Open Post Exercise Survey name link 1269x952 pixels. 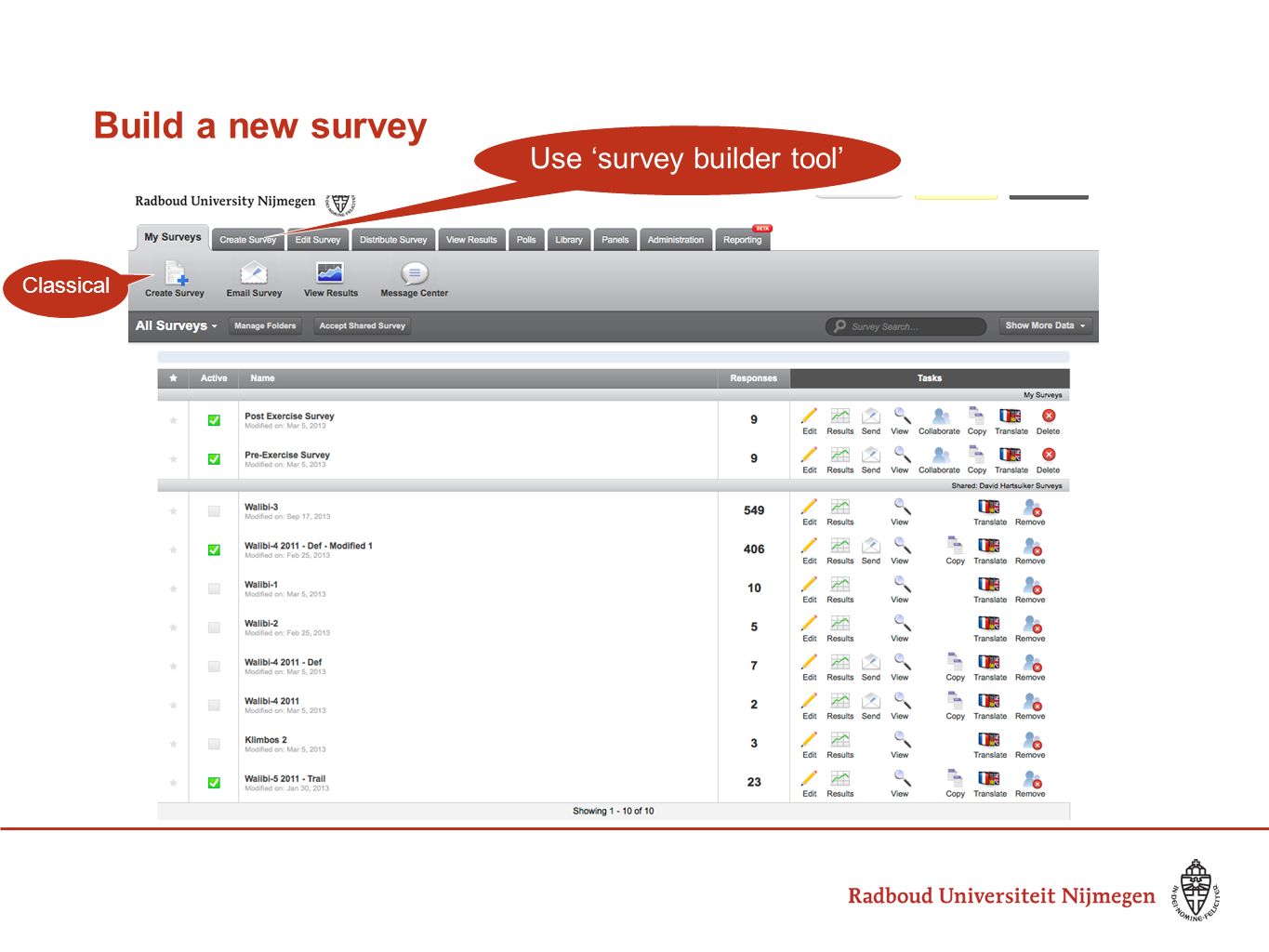click(x=289, y=416)
